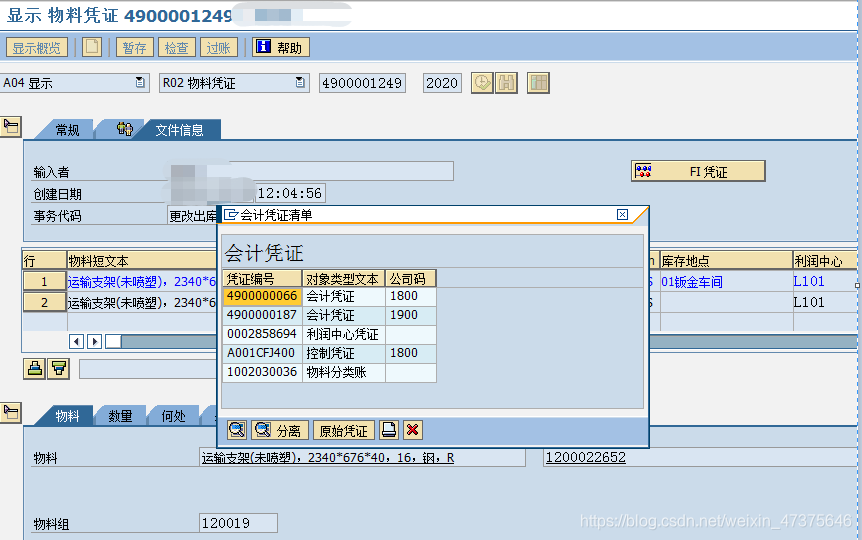Close the 会计凭证清单 dialog
862x540 pixels.
pos(622,214)
